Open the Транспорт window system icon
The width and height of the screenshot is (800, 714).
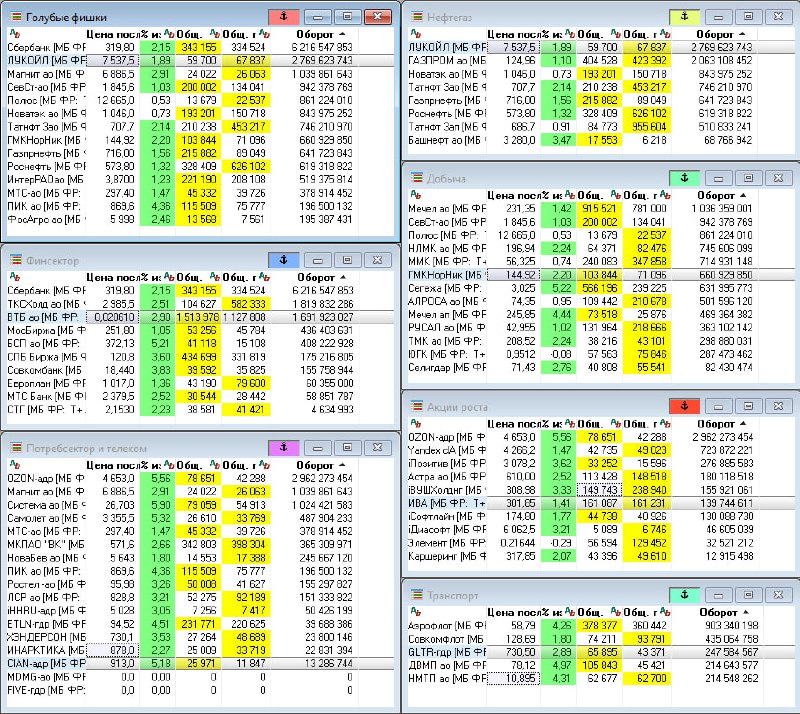417,595
